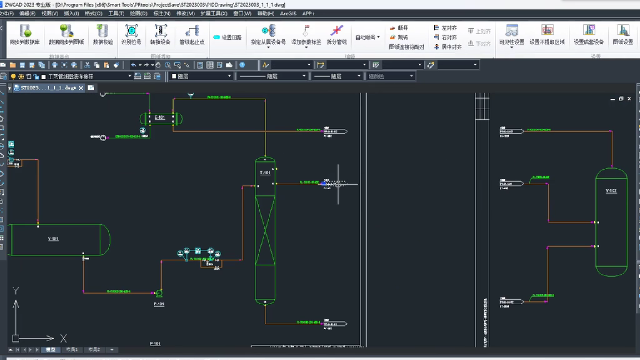Toggle layer lock padlock icon
Screen dimensions: 640x360
[36, 76]
